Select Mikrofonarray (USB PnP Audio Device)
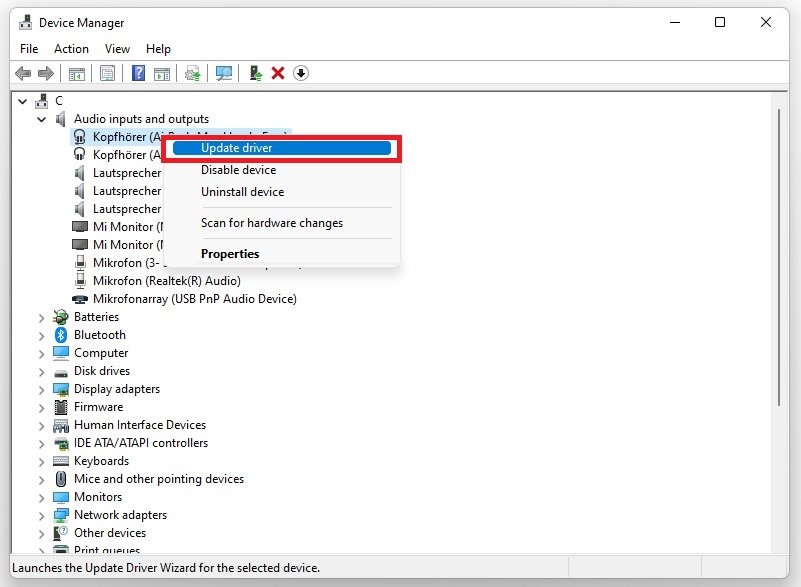This screenshot has height=587, width=801. click(x=194, y=299)
